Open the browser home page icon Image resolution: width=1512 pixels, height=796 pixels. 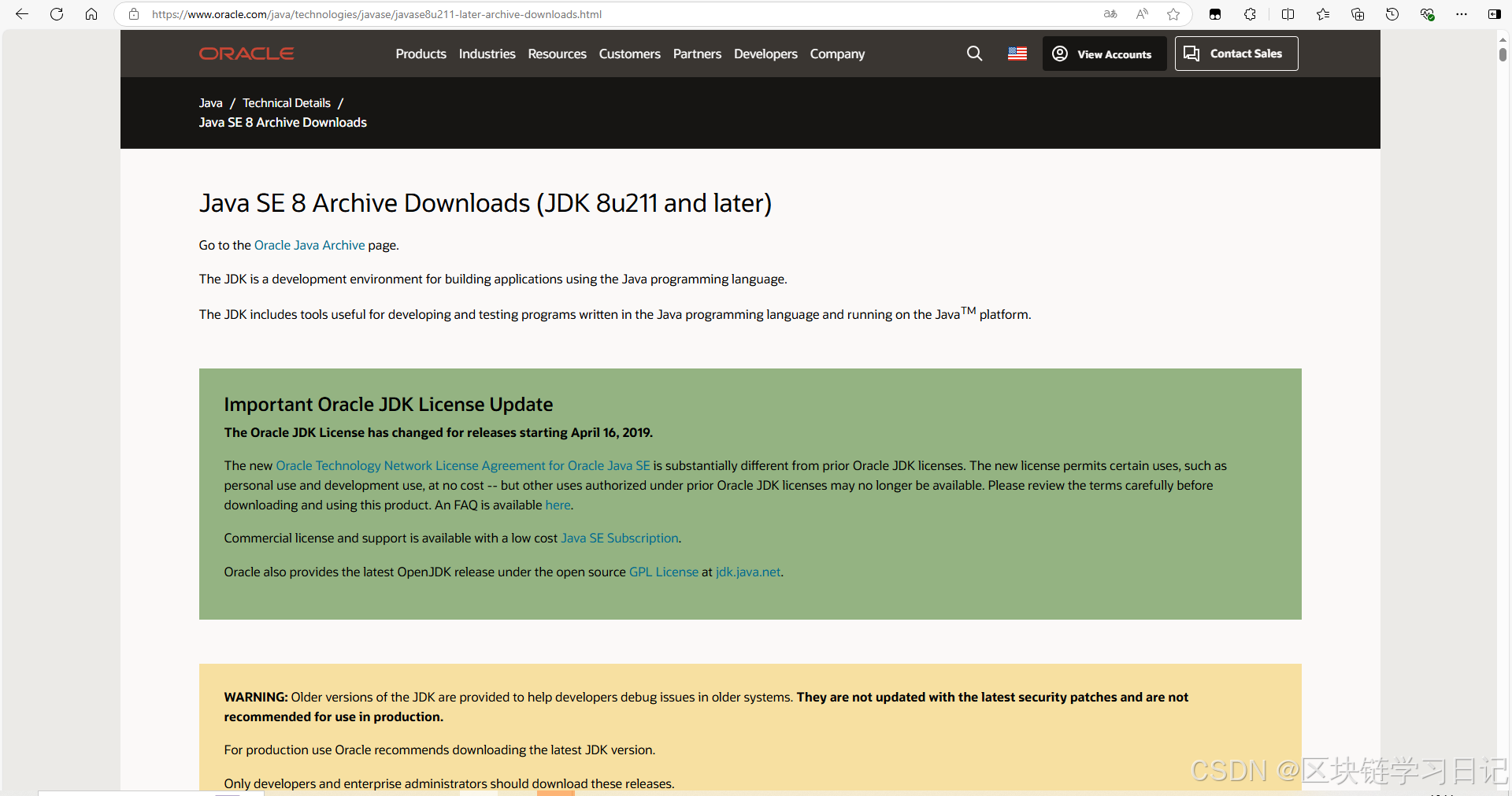[91, 14]
